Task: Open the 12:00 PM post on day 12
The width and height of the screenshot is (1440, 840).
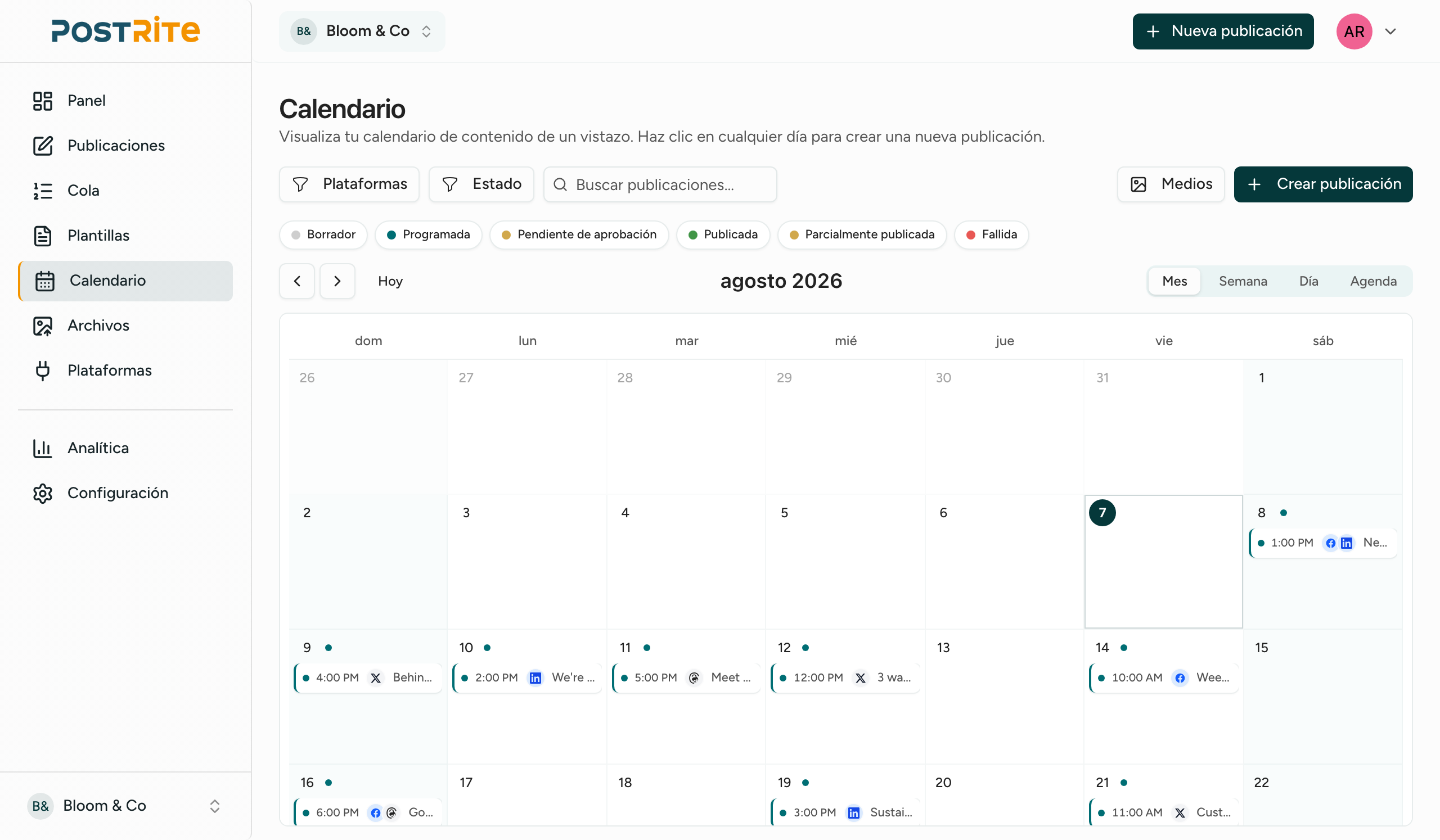Action: 845,679
